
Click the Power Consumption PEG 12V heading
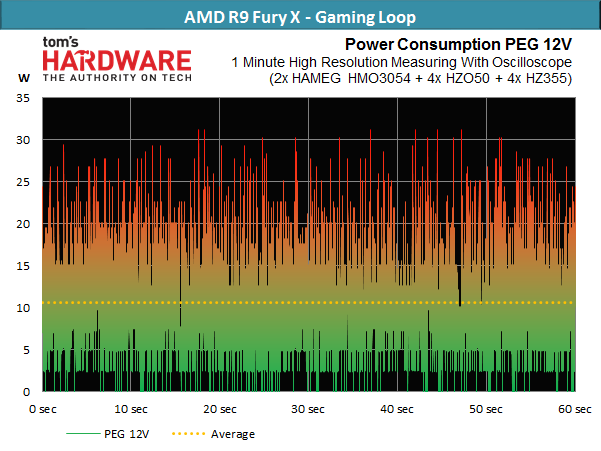458,44
